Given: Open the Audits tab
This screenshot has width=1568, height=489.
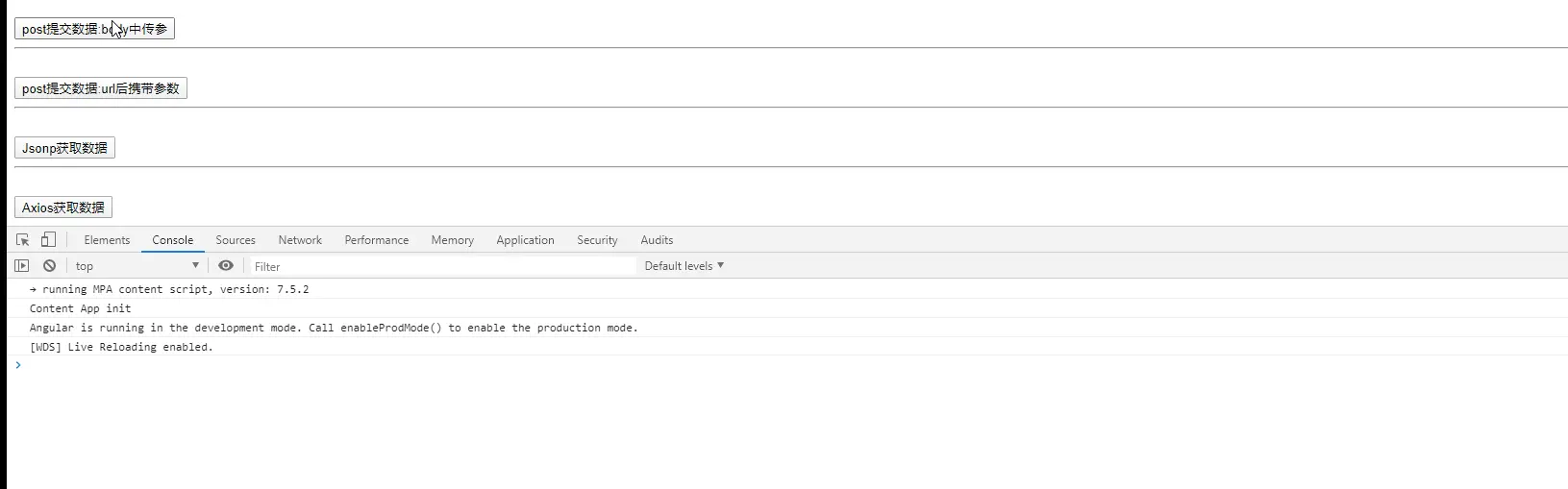Looking at the screenshot, I should [x=657, y=240].
